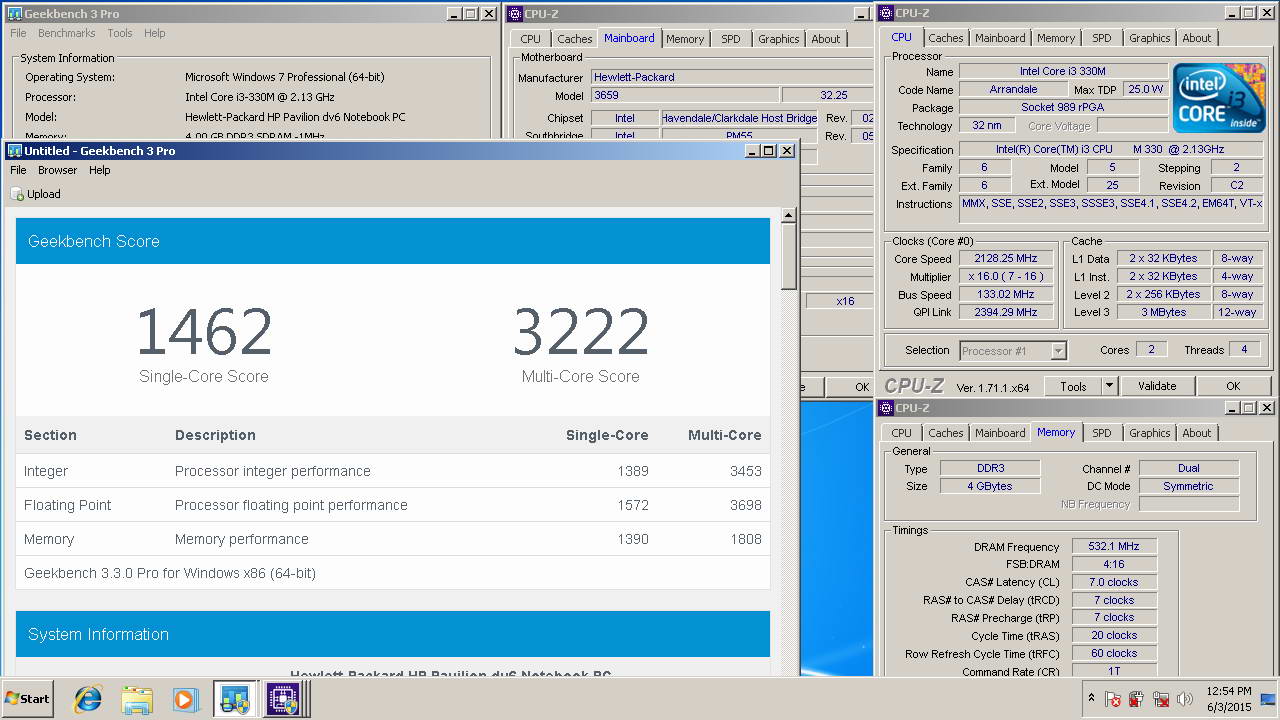
Task: Click the multi-core score 3222
Action: [581, 332]
